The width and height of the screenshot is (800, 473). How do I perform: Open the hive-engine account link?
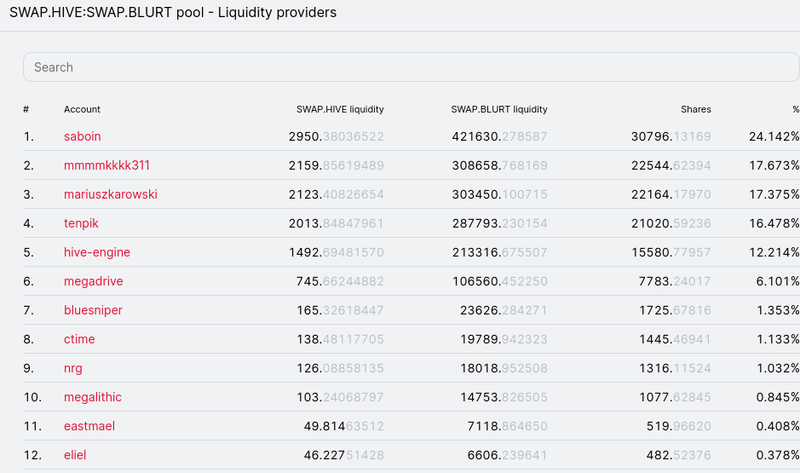pos(97,252)
